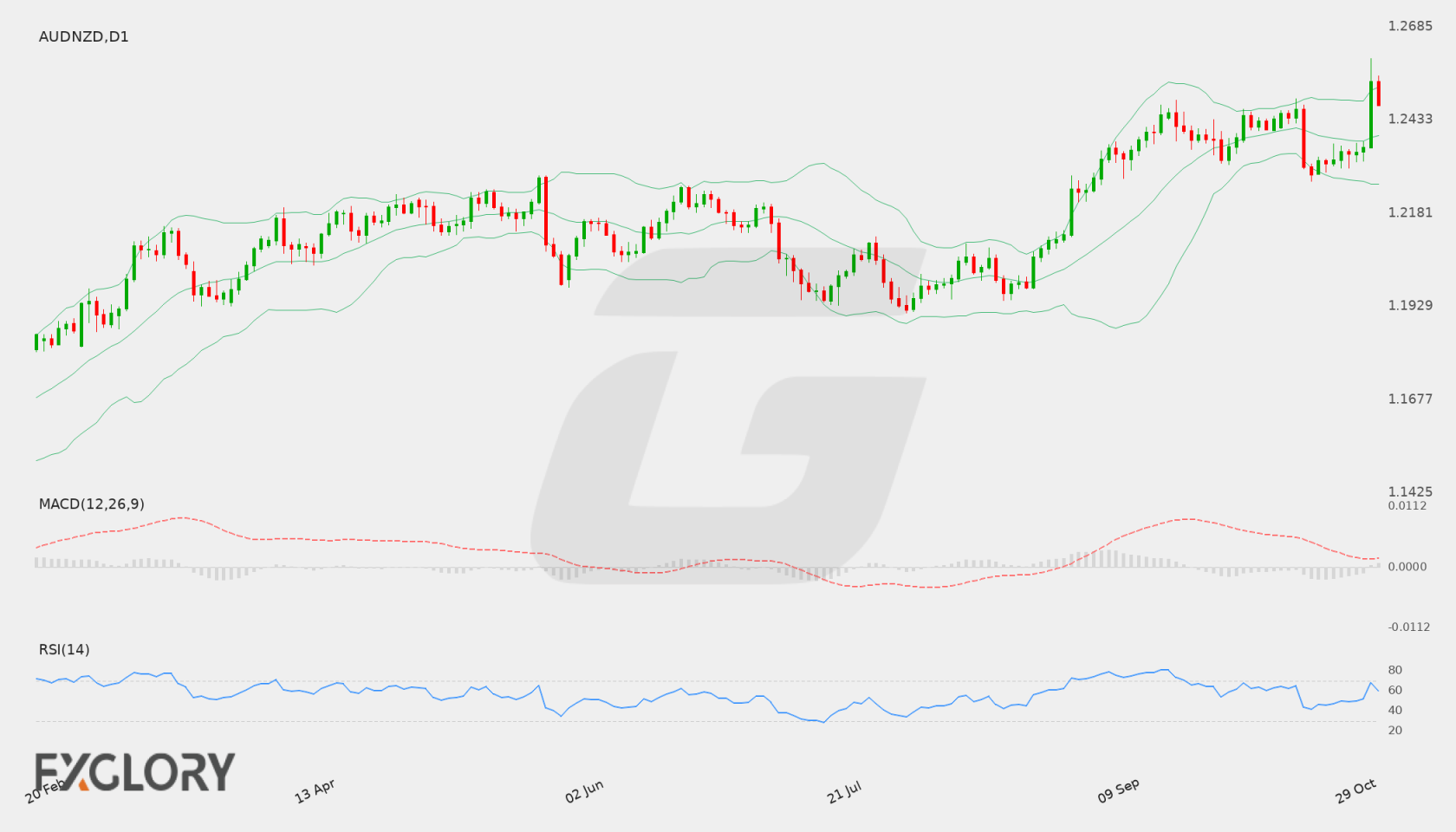Click the 1.2181 price level label

[1410, 212]
